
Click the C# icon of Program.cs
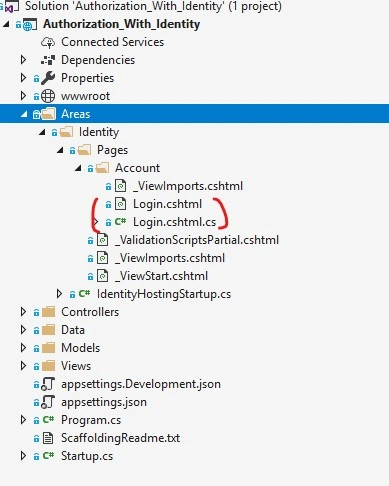(x=48, y=420)
